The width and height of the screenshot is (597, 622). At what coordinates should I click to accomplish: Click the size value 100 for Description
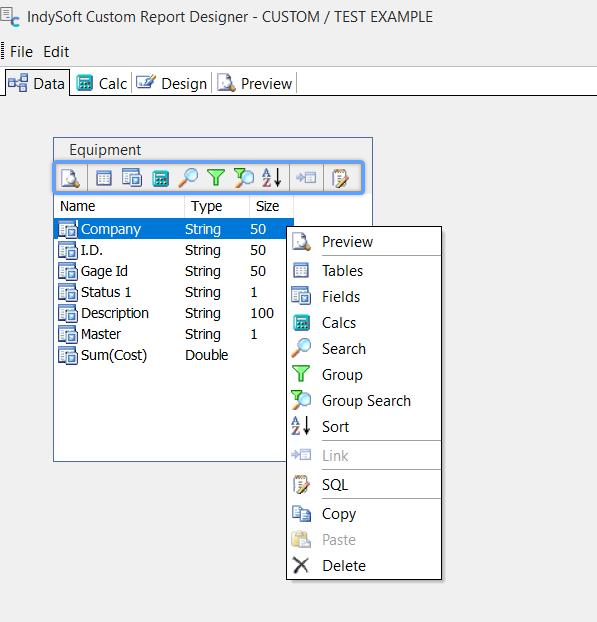point(262,313)
